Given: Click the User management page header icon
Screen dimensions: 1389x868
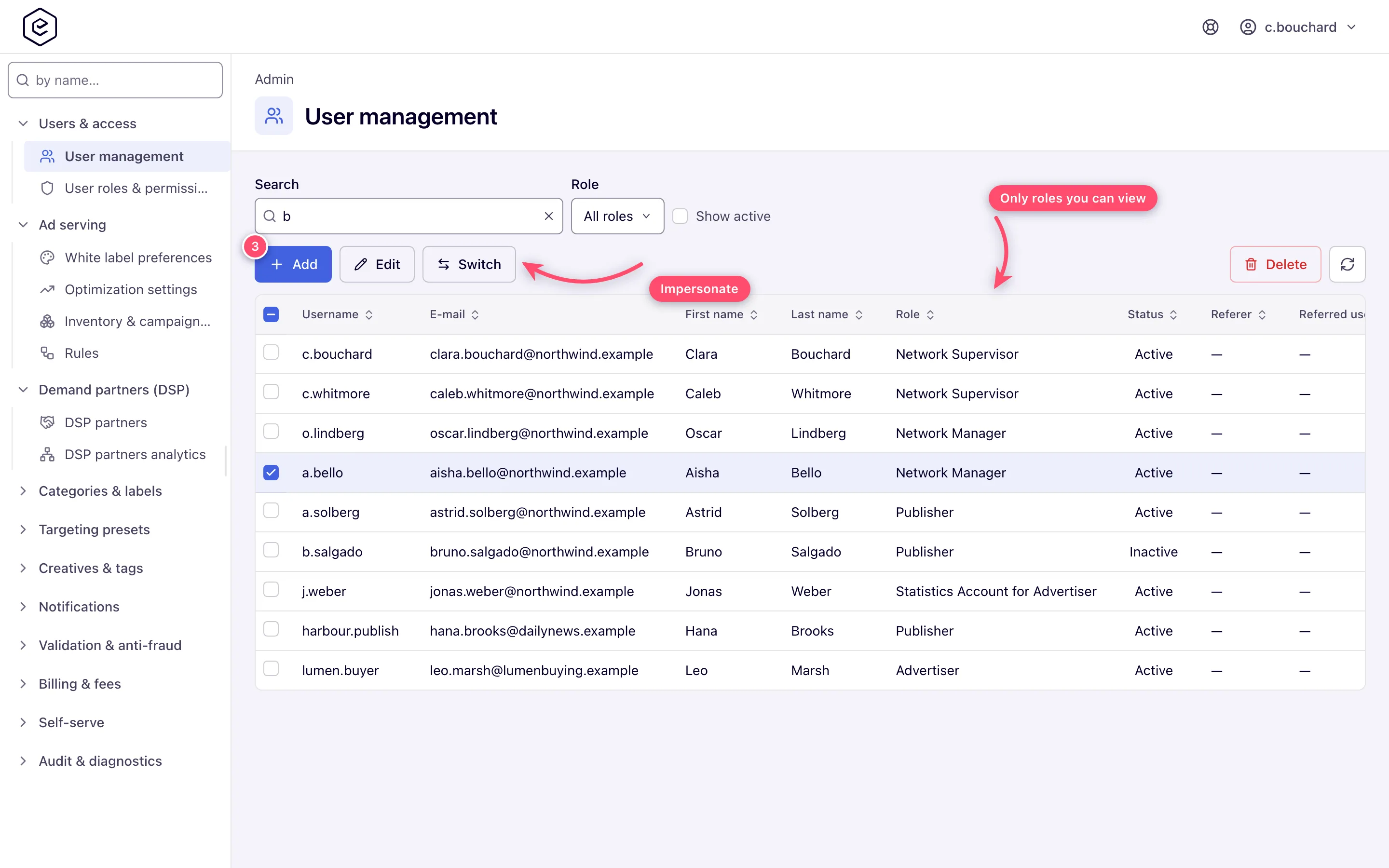Looking at the screenshot, I should click(x=274, y=116).
